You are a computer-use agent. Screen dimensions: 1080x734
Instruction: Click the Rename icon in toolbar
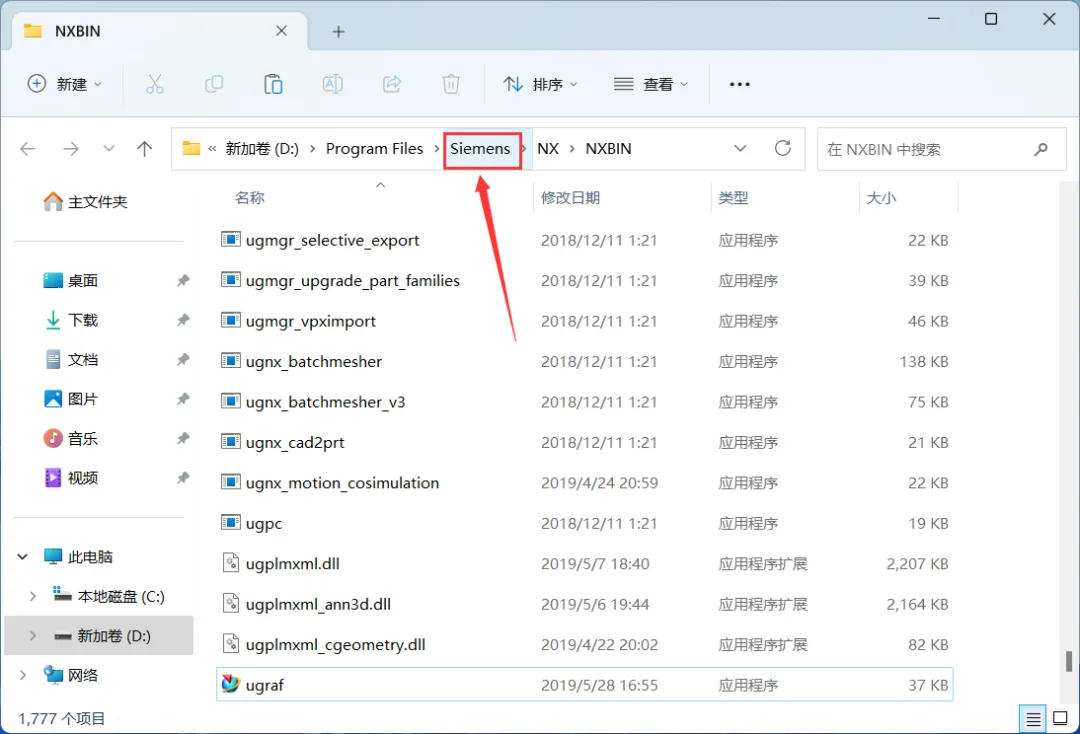pos(333,84)
